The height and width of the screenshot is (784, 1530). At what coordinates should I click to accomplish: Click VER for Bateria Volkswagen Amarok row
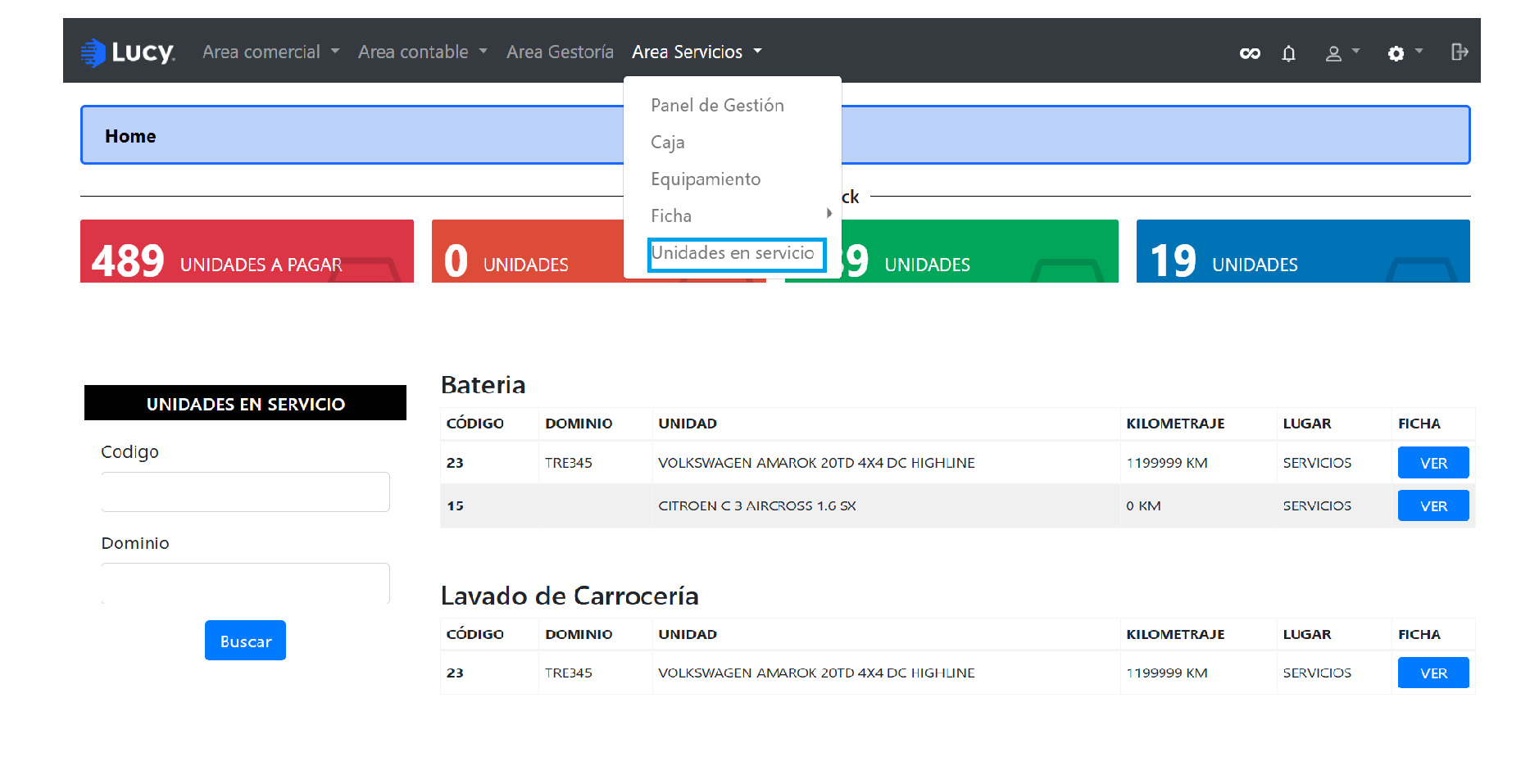click(1433, 463)
